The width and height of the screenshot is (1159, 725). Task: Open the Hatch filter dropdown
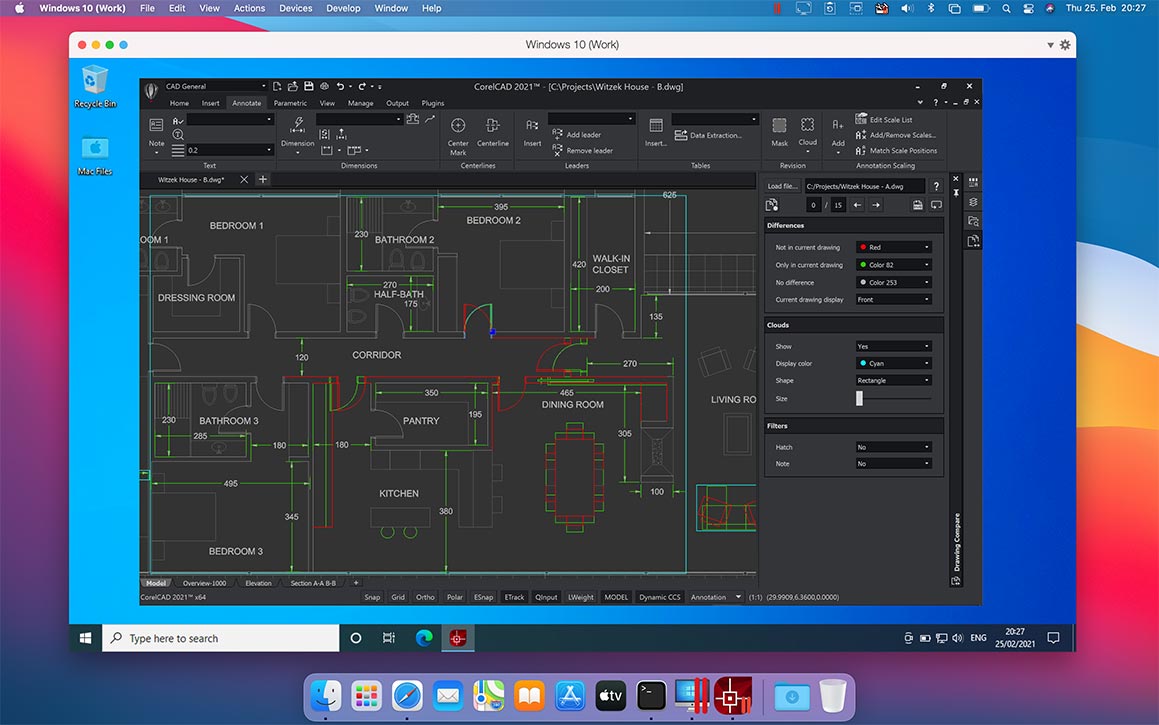[893, 447]
